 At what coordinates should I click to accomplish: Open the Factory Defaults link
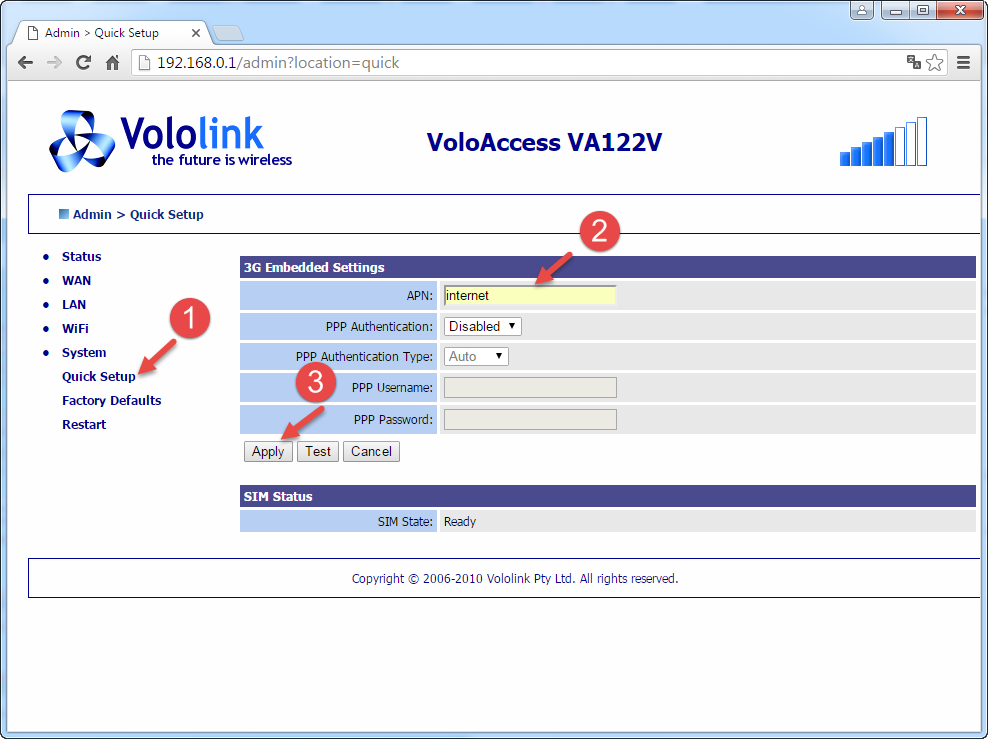click(x=111, y=401)
